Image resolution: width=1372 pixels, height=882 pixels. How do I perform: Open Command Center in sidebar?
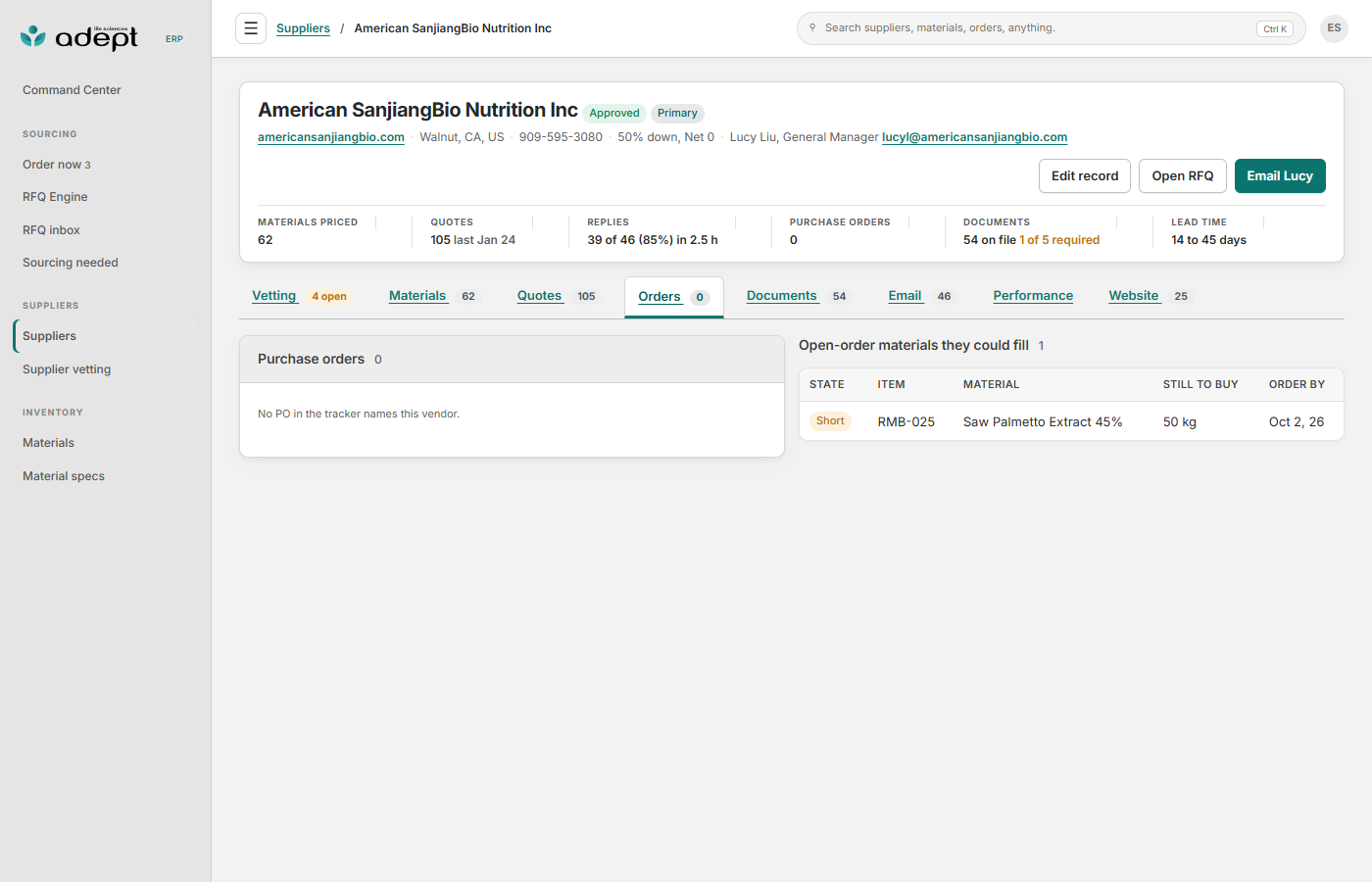click(106, 90)
